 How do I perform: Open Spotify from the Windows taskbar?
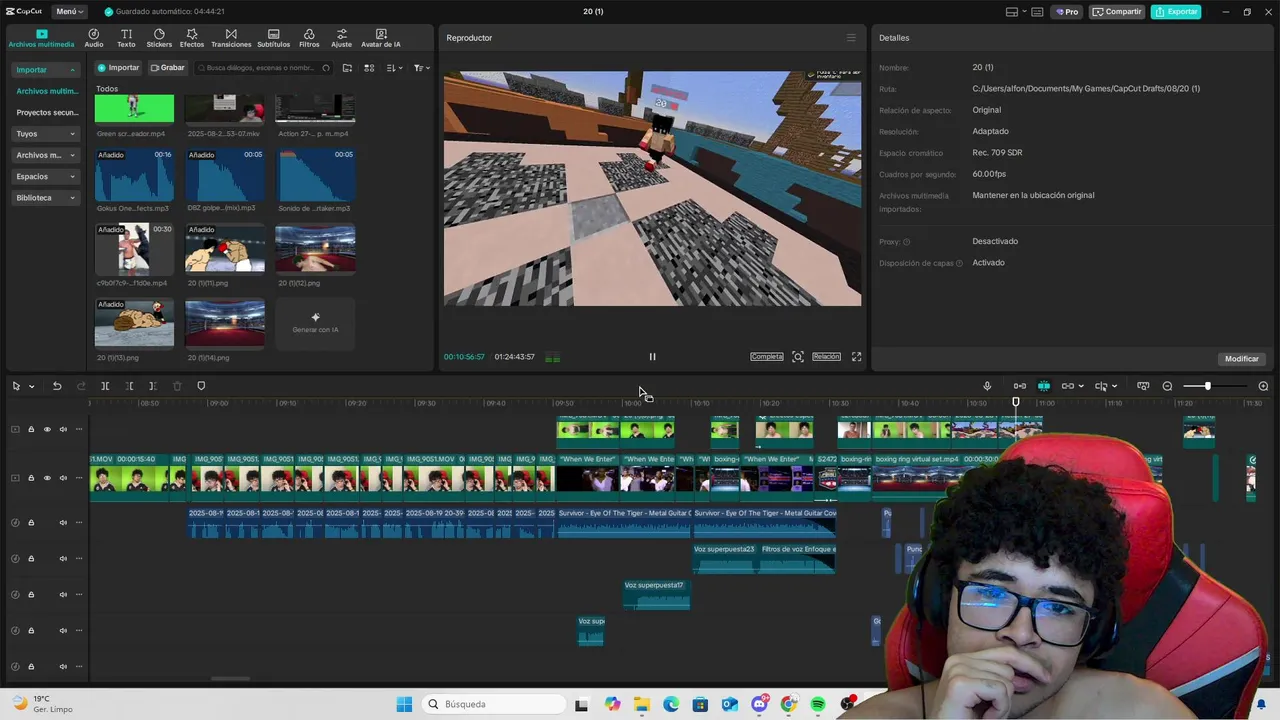coord(818,704)
